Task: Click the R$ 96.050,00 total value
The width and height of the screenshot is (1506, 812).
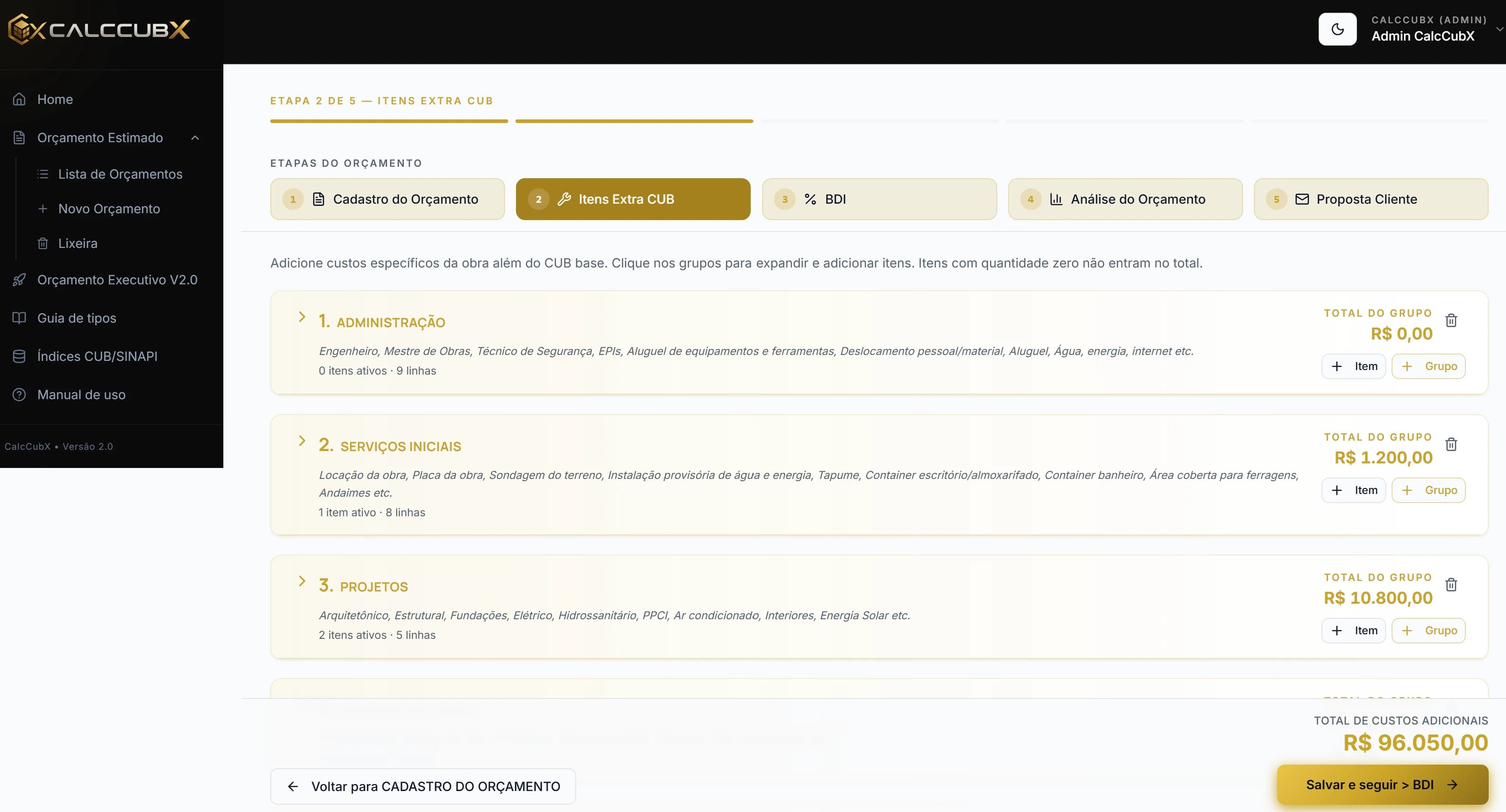Action: (1415, 743)
